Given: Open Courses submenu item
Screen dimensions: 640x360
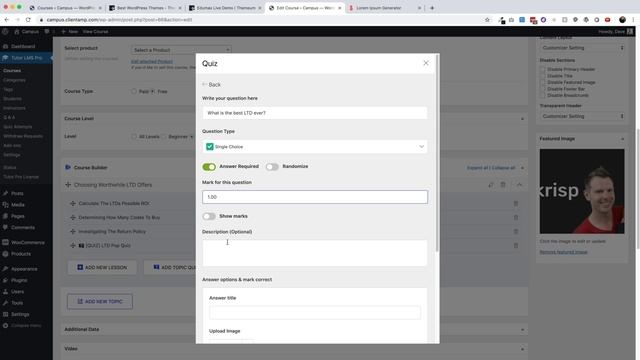Looking at the screenshot, I should coord(12,71).
